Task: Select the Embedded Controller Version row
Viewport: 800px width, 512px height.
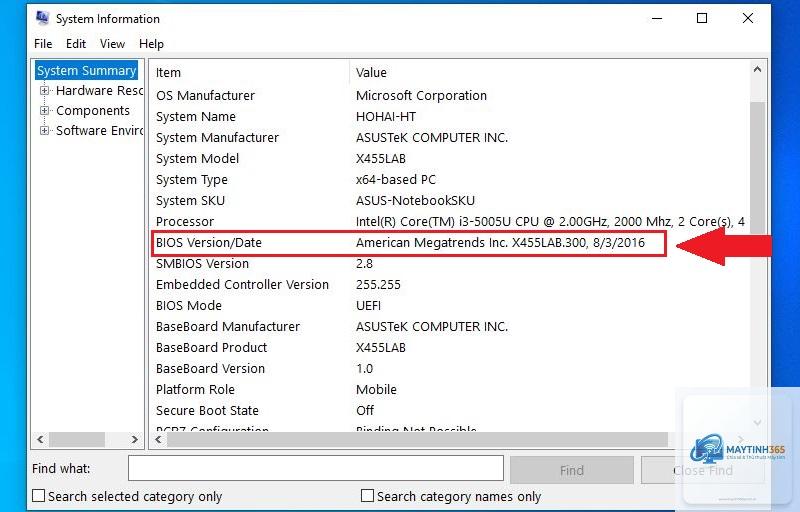Action: click(450, 285)
